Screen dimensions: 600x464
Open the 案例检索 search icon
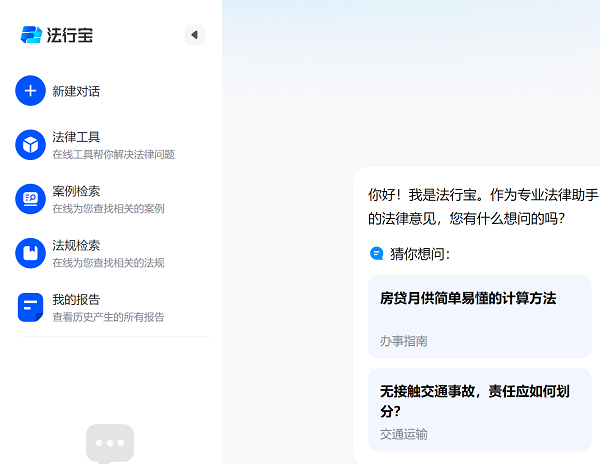[x=31, y=199]
